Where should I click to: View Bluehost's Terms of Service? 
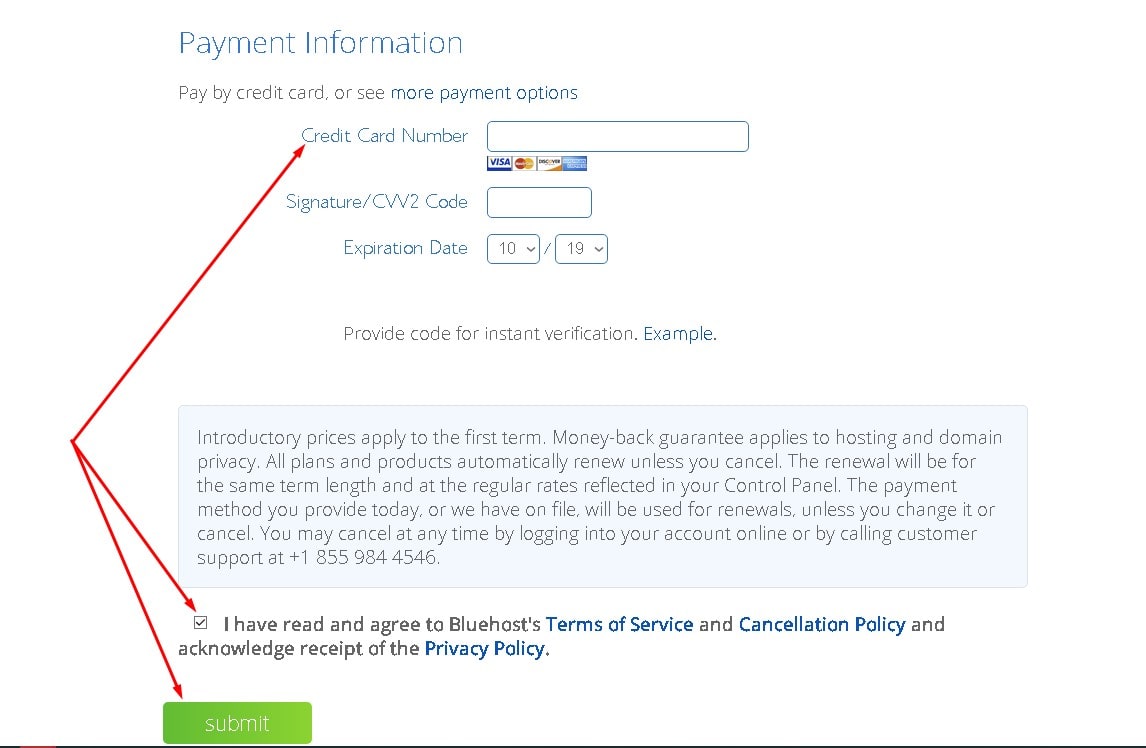(620, 623)
